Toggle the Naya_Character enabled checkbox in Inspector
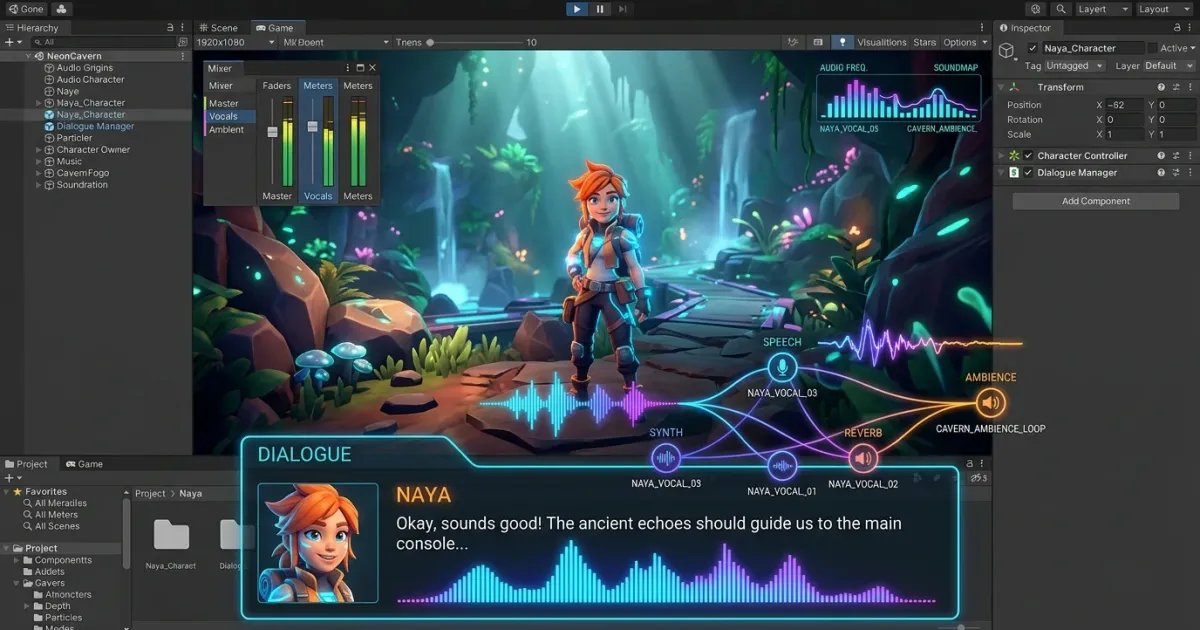 pos(1033,48)
